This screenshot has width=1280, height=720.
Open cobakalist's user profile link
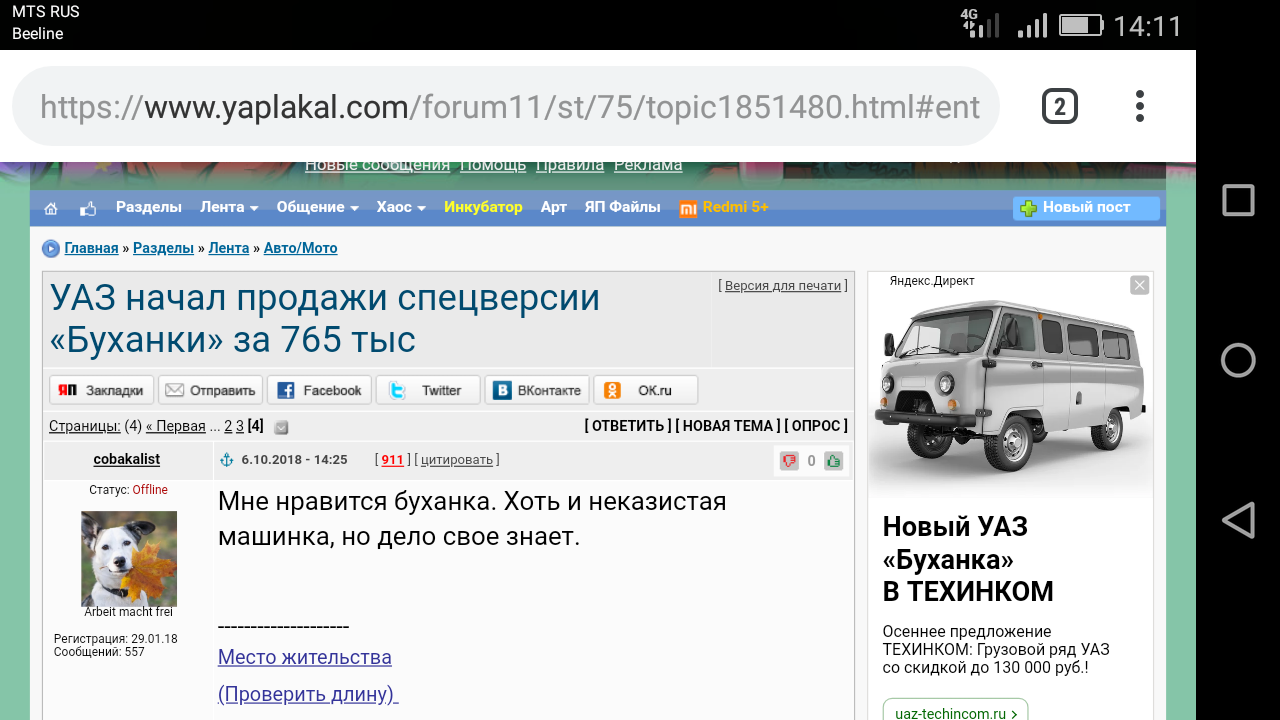click(x=127, y=459)
